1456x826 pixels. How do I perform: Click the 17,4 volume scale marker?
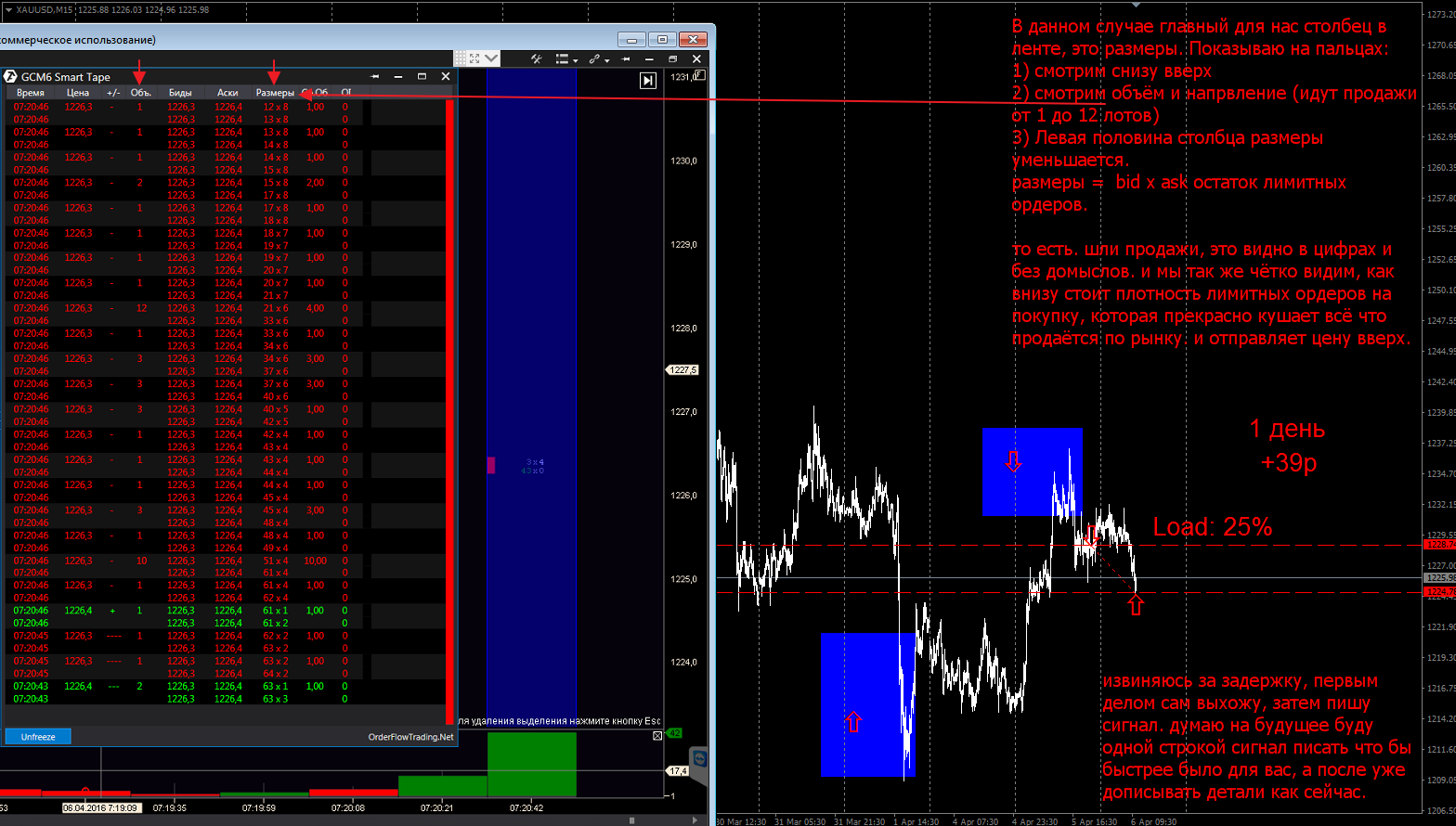678,770
